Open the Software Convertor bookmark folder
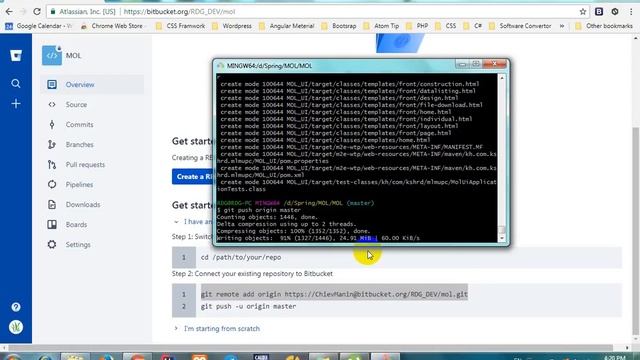 point(520,26)
